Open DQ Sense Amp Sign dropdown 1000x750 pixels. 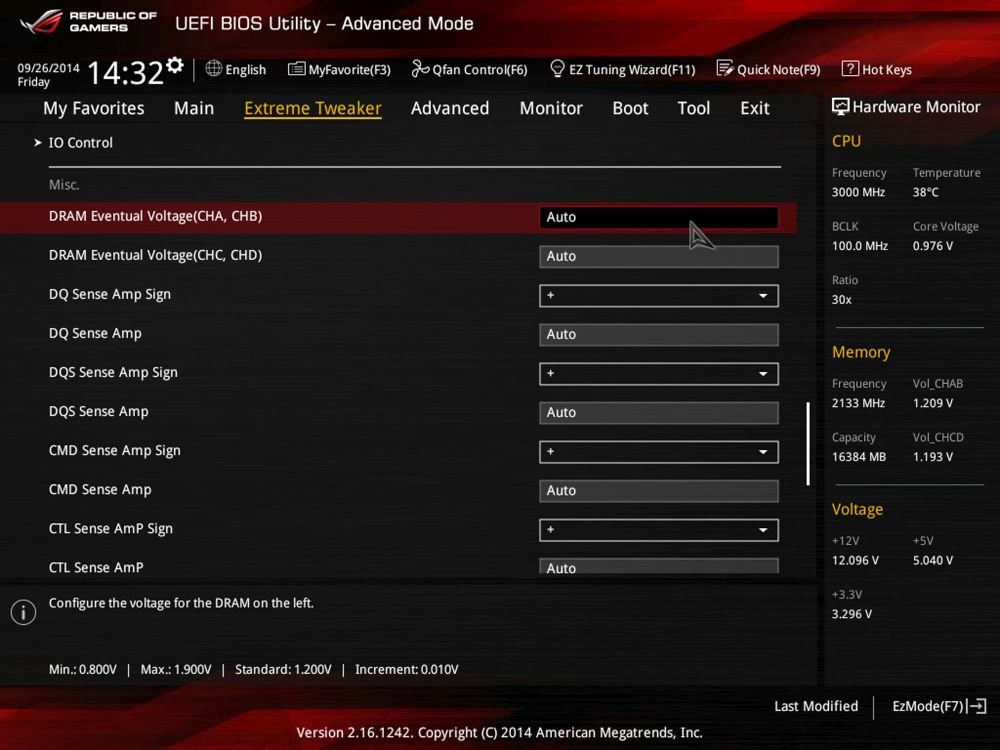[658, 295]
